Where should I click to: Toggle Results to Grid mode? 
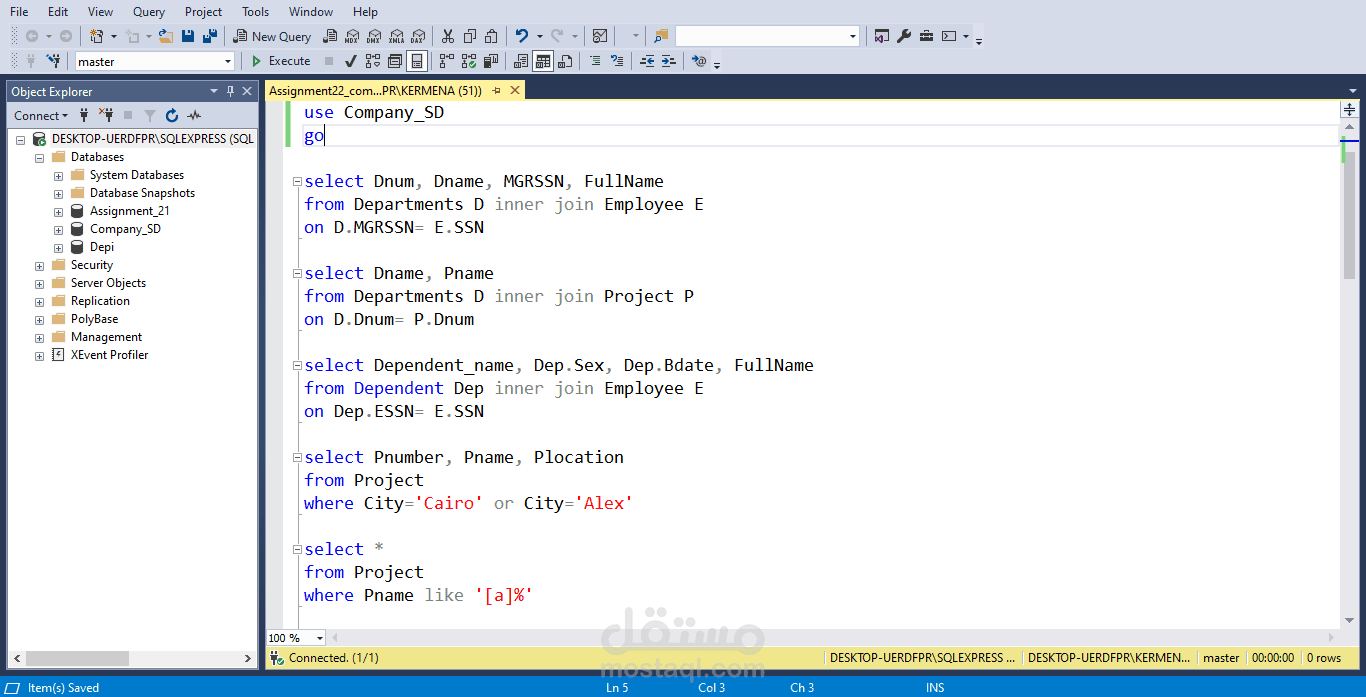(x=543, y=61)
